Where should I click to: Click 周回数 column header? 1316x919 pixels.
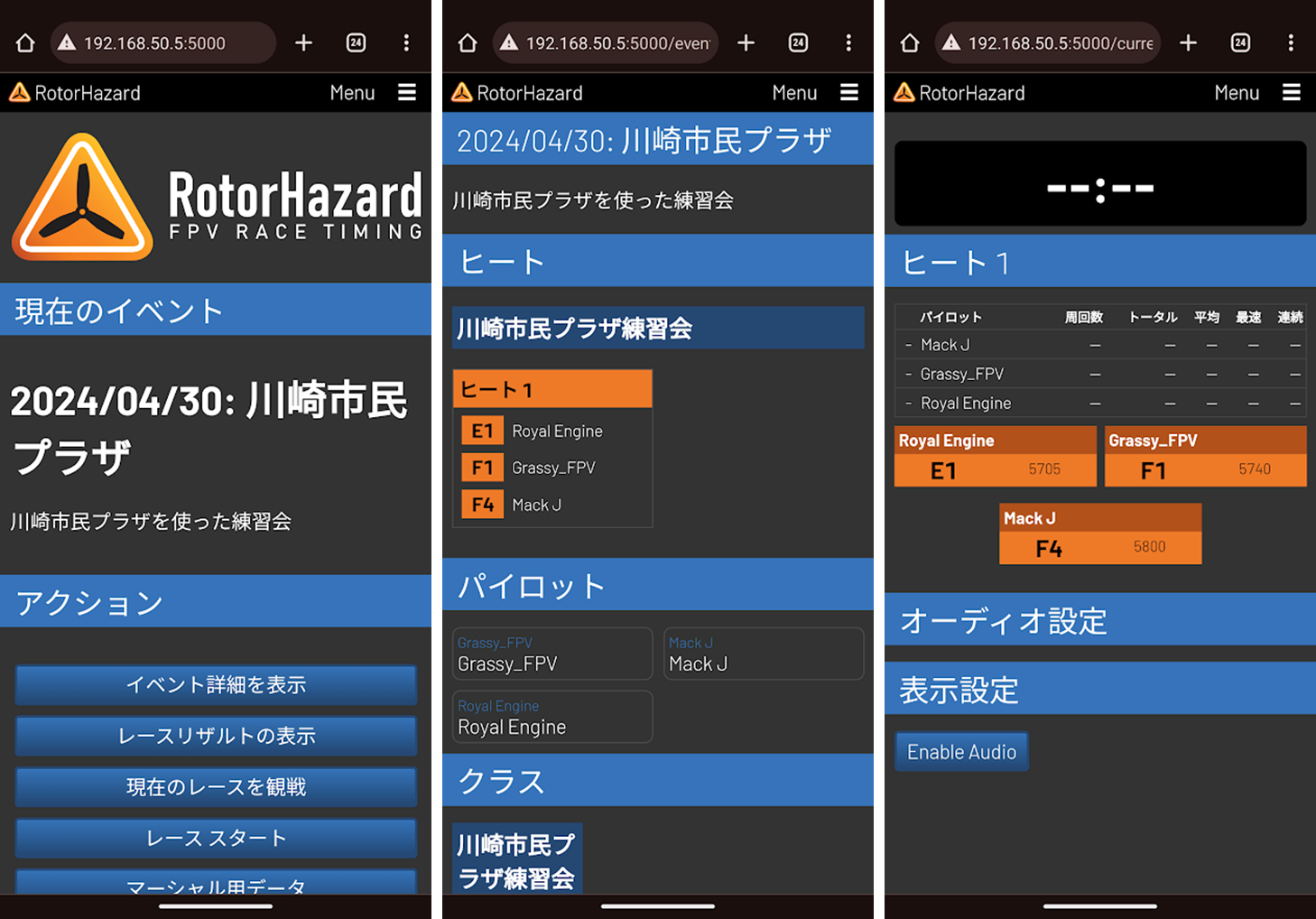click(x=1083, y=317)
